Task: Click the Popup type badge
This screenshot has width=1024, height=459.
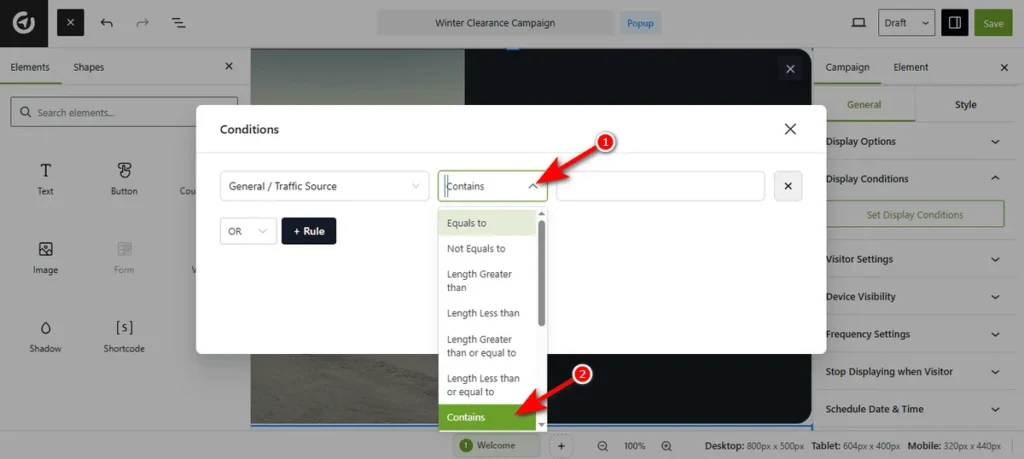Action: 640,23
